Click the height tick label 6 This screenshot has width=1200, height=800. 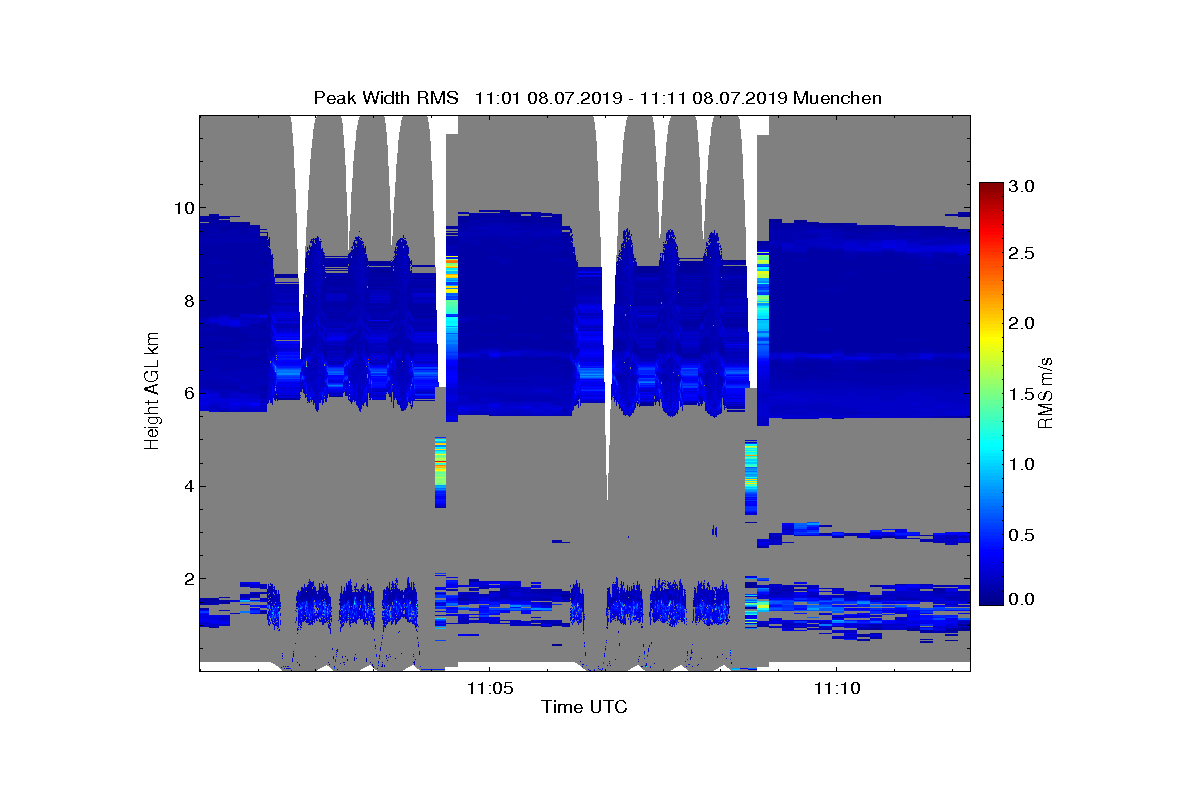(x=187, y=394)
